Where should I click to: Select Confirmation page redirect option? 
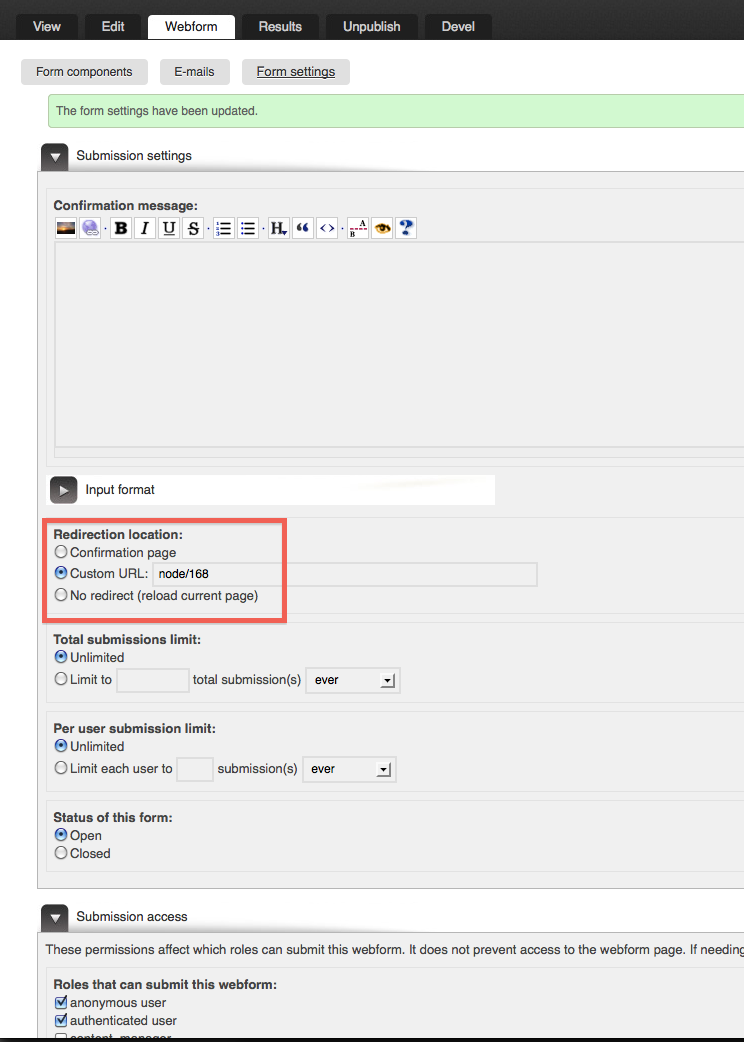tap(61, 552)
